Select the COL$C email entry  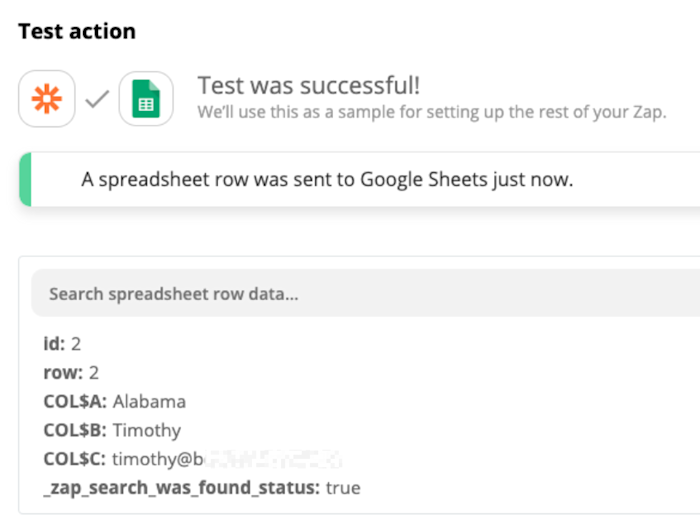click(x=193, y=459)
